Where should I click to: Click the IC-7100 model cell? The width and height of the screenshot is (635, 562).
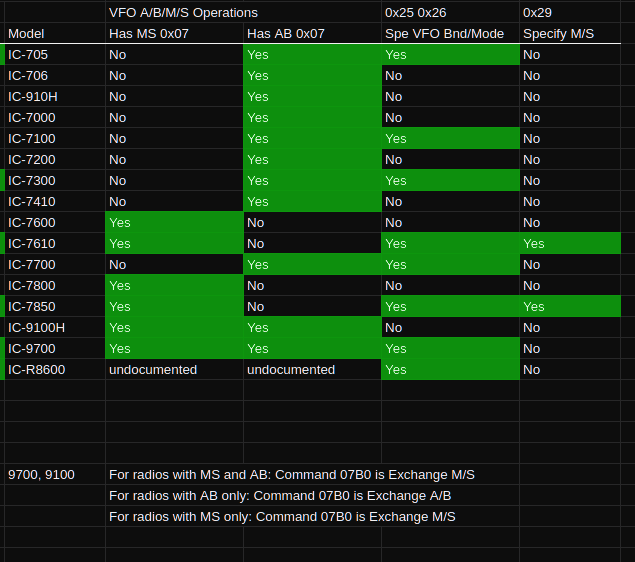point(55,139)
